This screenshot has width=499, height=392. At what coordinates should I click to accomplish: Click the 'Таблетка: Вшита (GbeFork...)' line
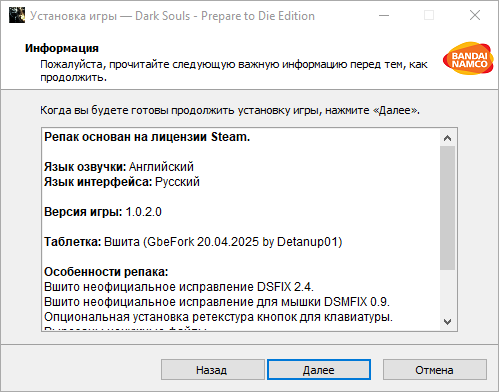point(193,242)
